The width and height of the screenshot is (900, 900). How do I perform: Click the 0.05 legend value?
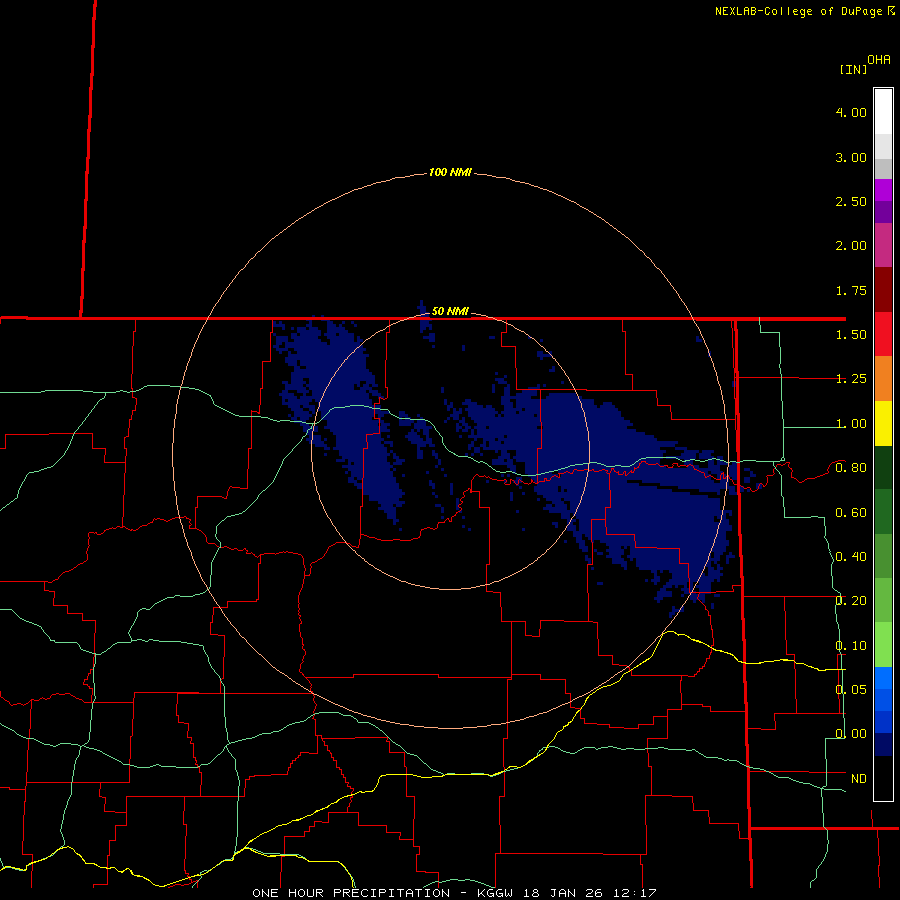851,689
